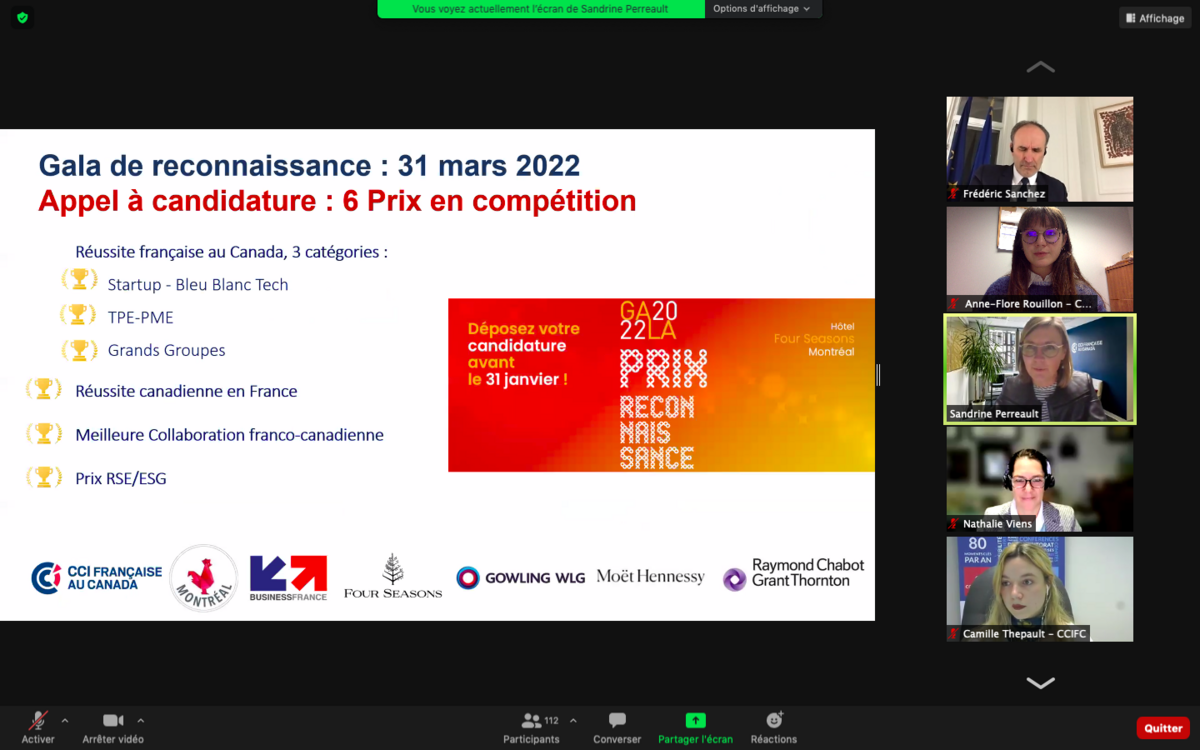The width and height of the screenshot is (1200, 750).
Task: Click the green shield encryption icon
Action: pyautogui.click(x=23, y=18)
